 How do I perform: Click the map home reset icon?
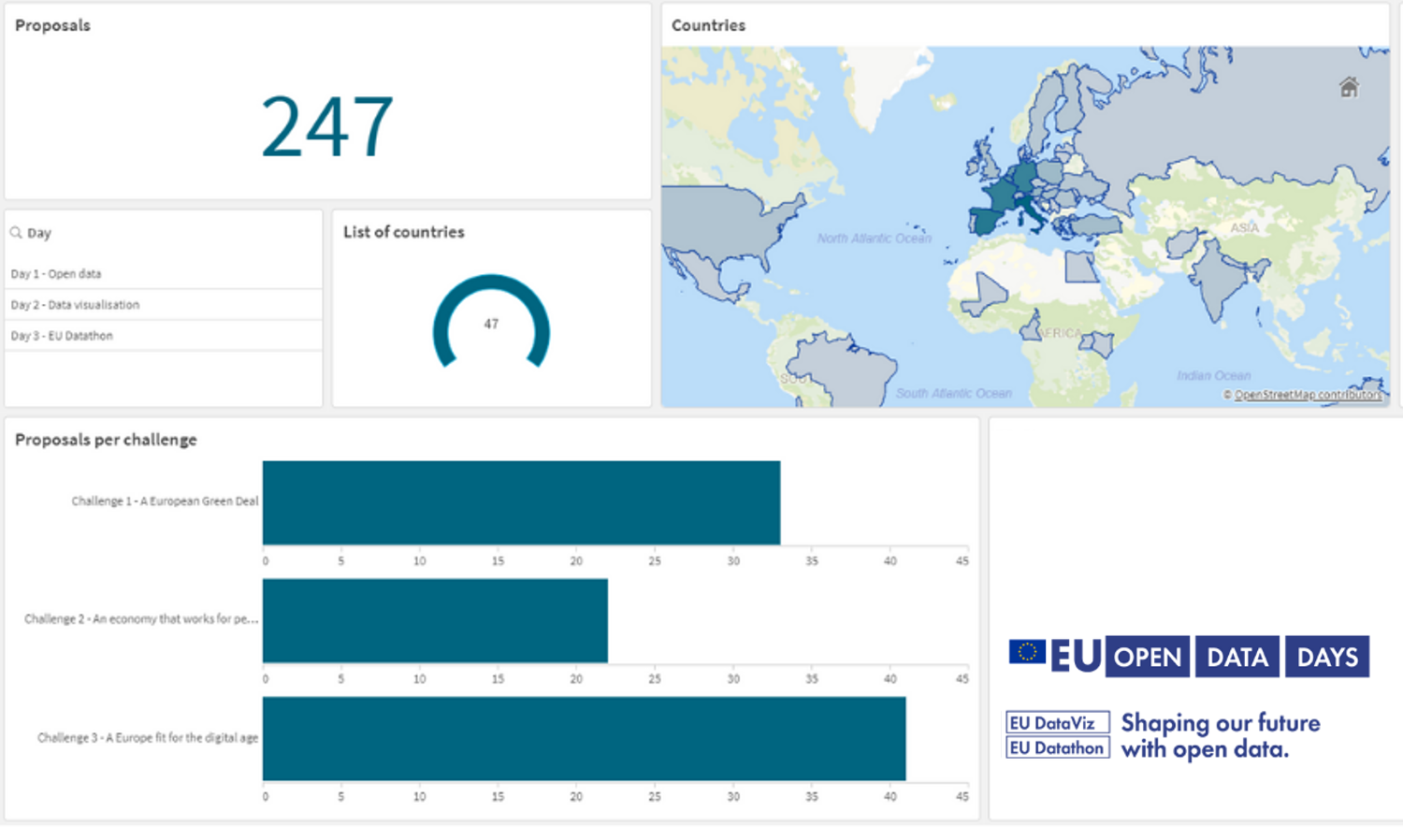[x=1348, y=87]
